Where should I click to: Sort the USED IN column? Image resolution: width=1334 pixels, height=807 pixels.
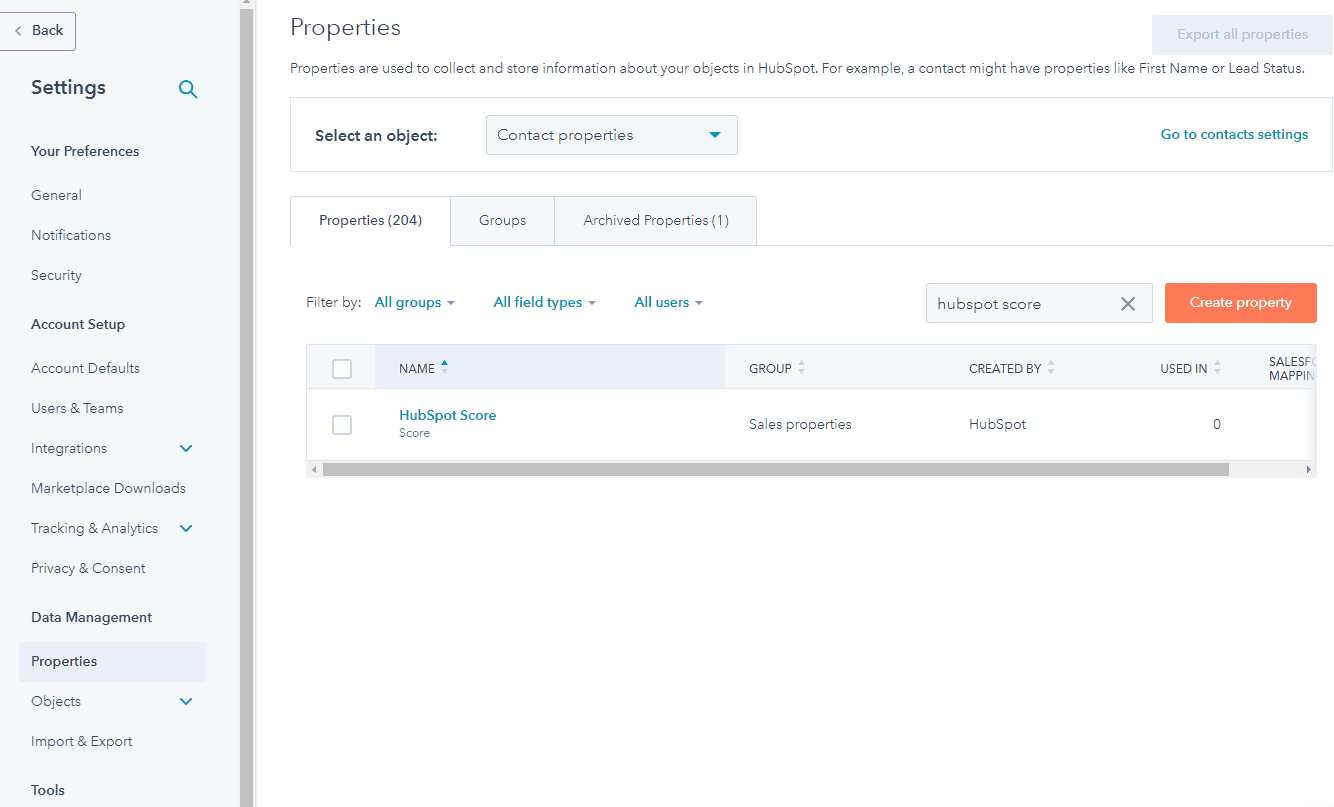pos(1218,367)
